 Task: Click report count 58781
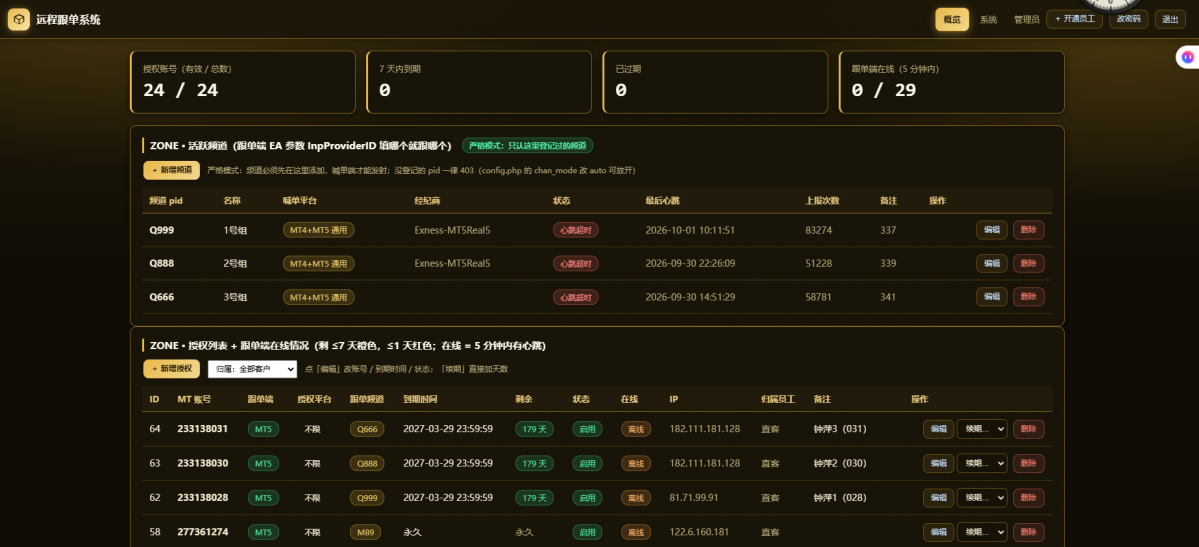(x=818, y=297)
